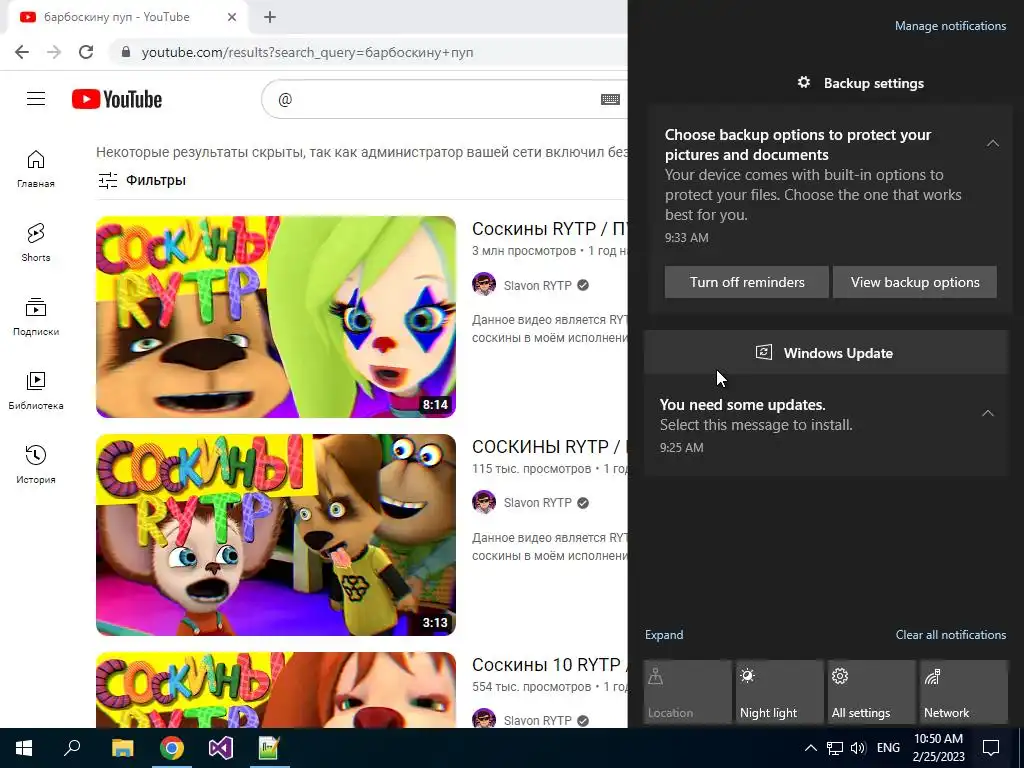Click the Chrome address bar URL
Image resolution: width=1024 pixels, height=768 pixels.
(x=308, y=52)
